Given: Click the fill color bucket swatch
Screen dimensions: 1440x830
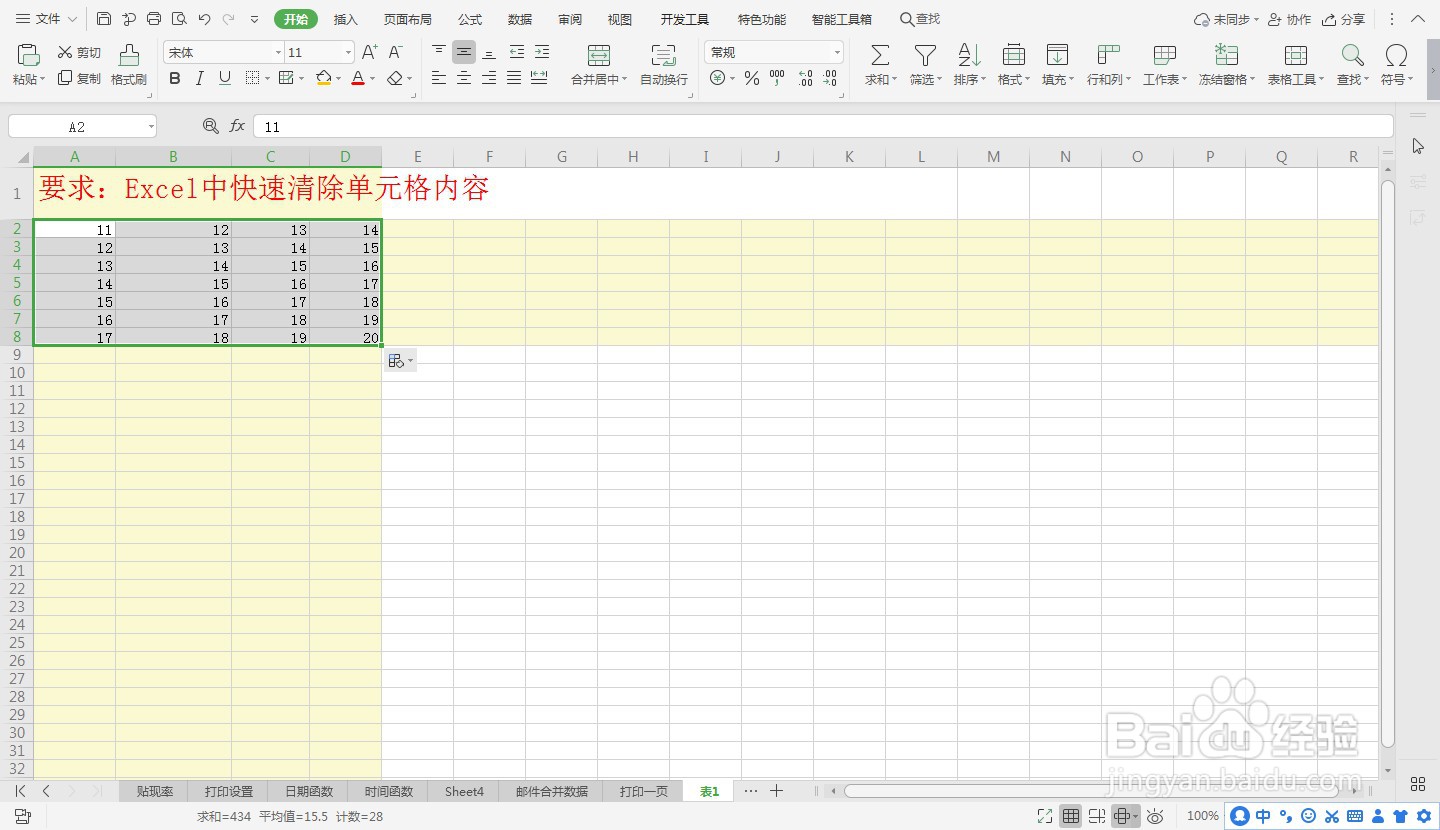Looking at the screenshot, I should point(323,78).
